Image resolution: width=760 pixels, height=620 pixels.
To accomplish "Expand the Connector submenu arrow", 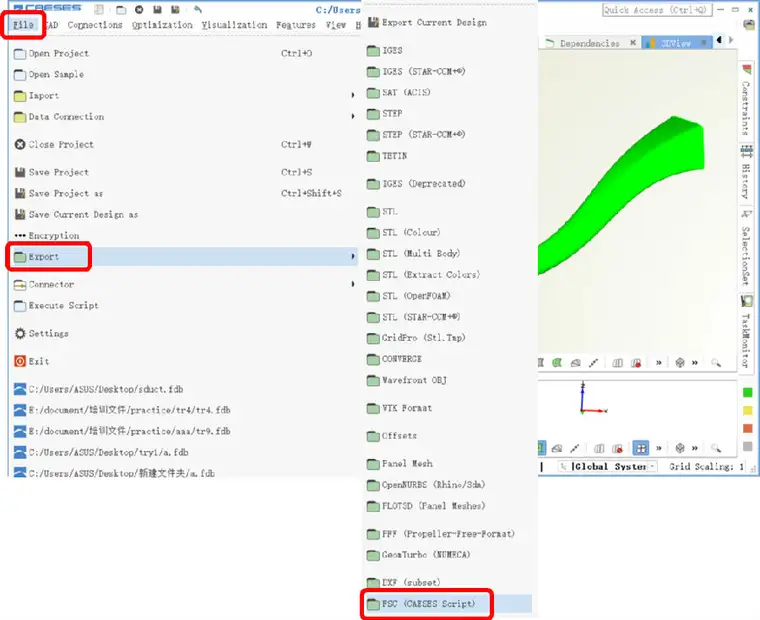I will tap(353, 284).
